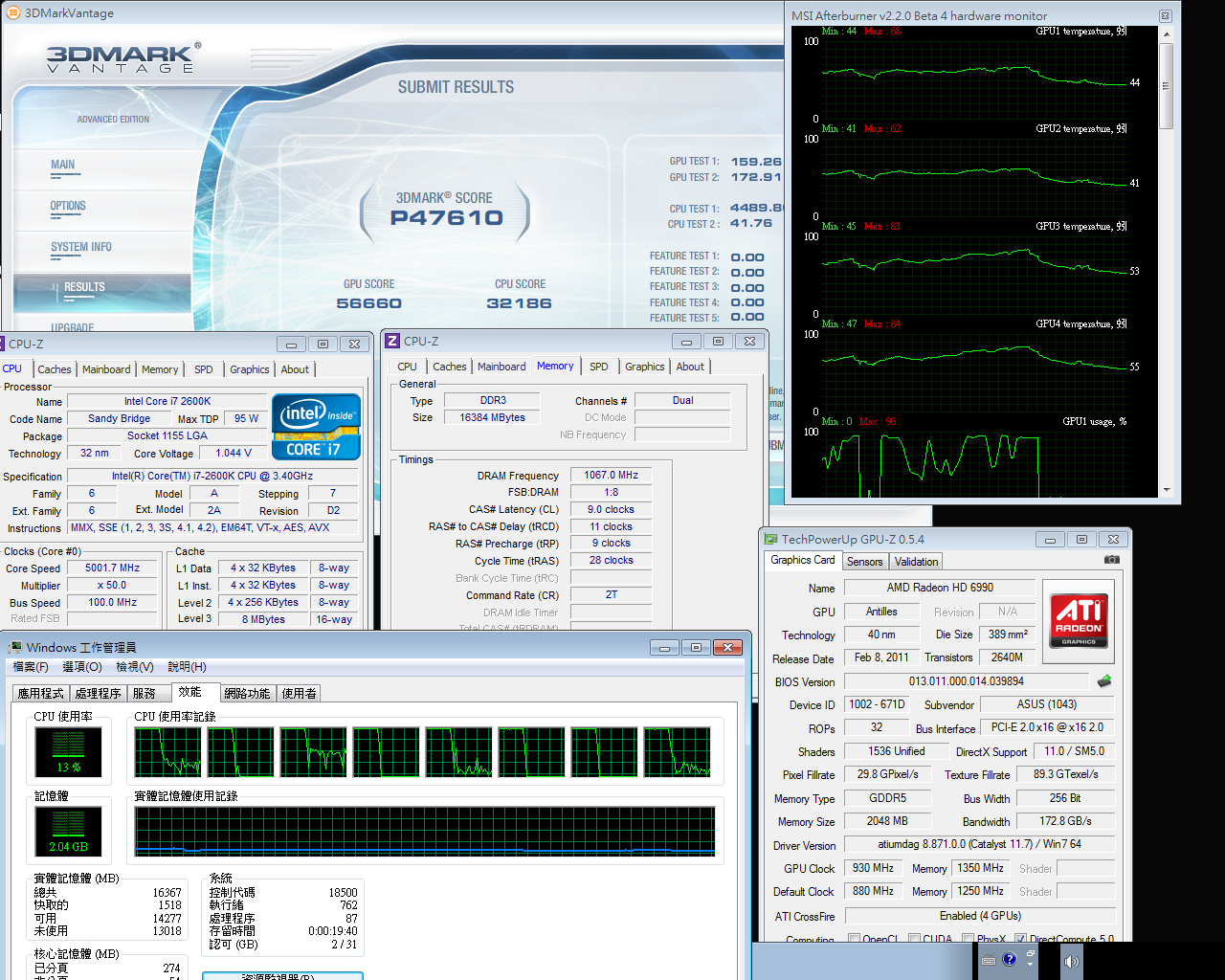Click the Intel Core i7 logo in CPU-Z
1225x980 pixels.
pos(317,427)
